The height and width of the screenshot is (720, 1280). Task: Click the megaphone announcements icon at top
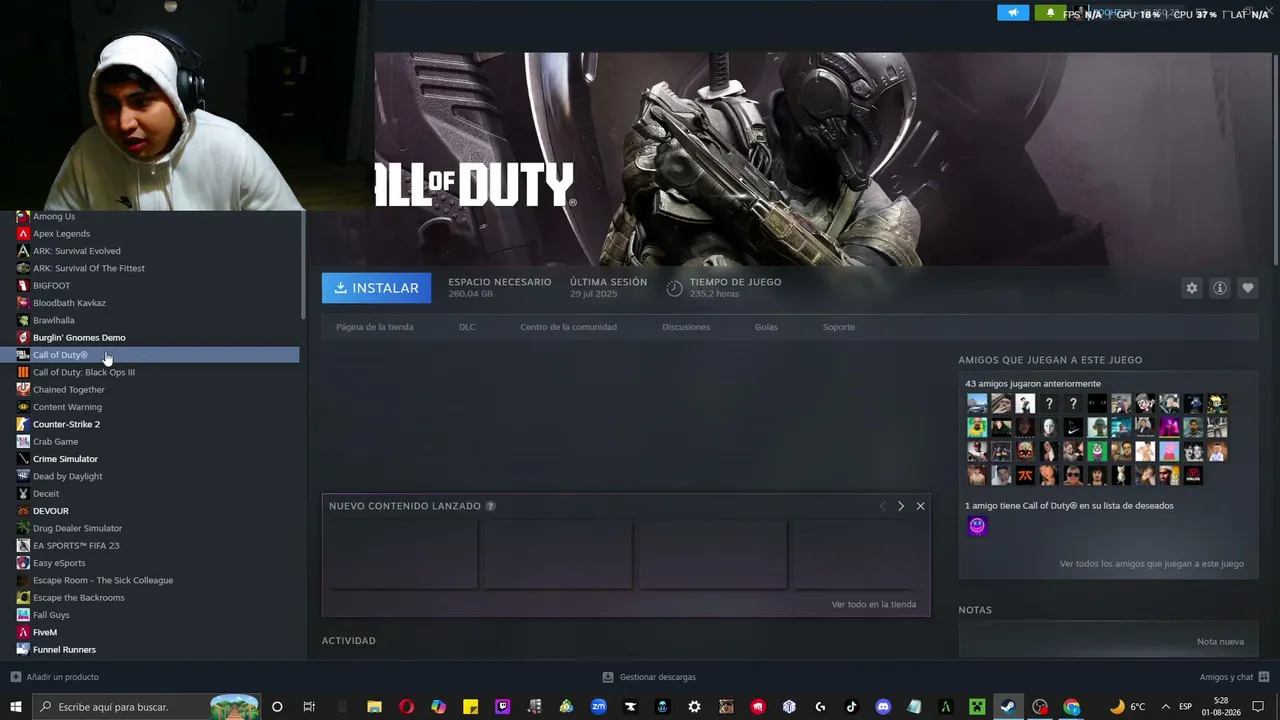[1013, 13]
